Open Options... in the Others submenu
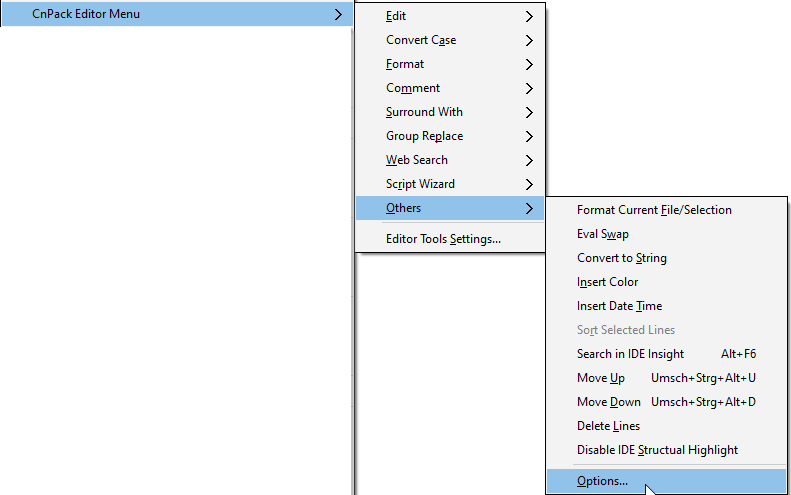Image resolution: width=791 pixels, height=495 pixels. (666, 481)
